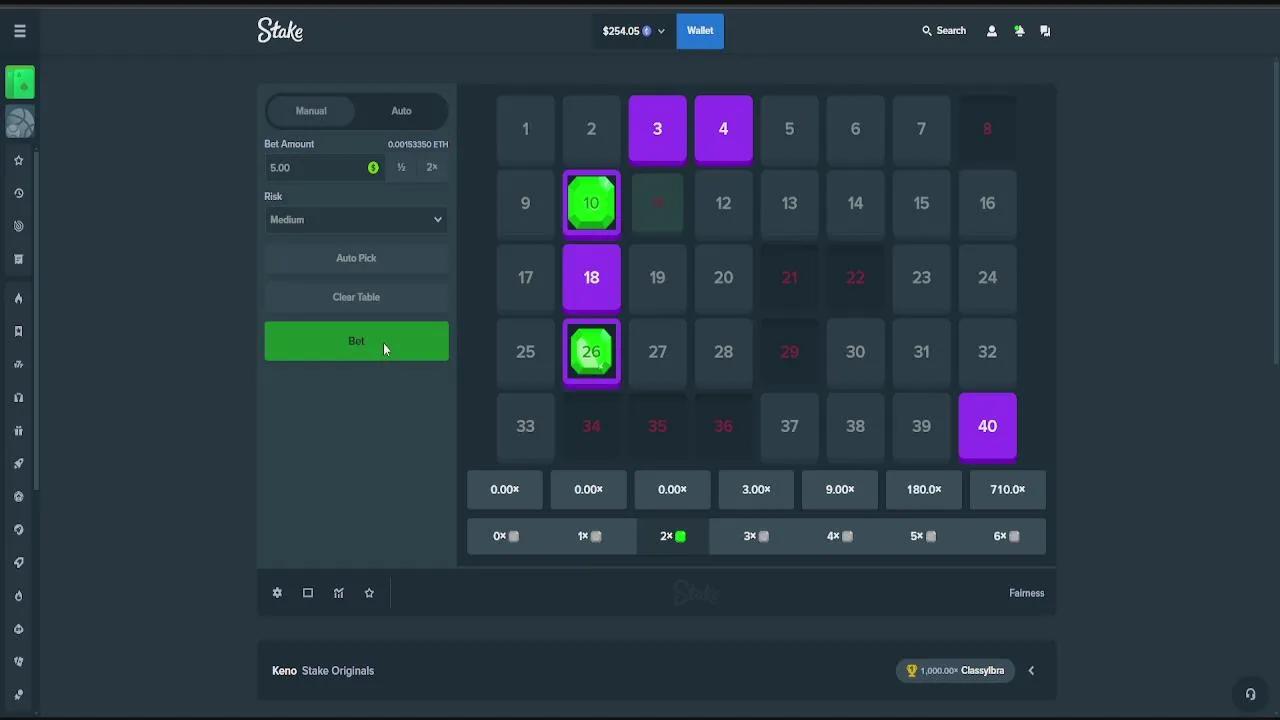1280x720 pixels.
Task: Open user profile icon in header
Action: point(992,31)
